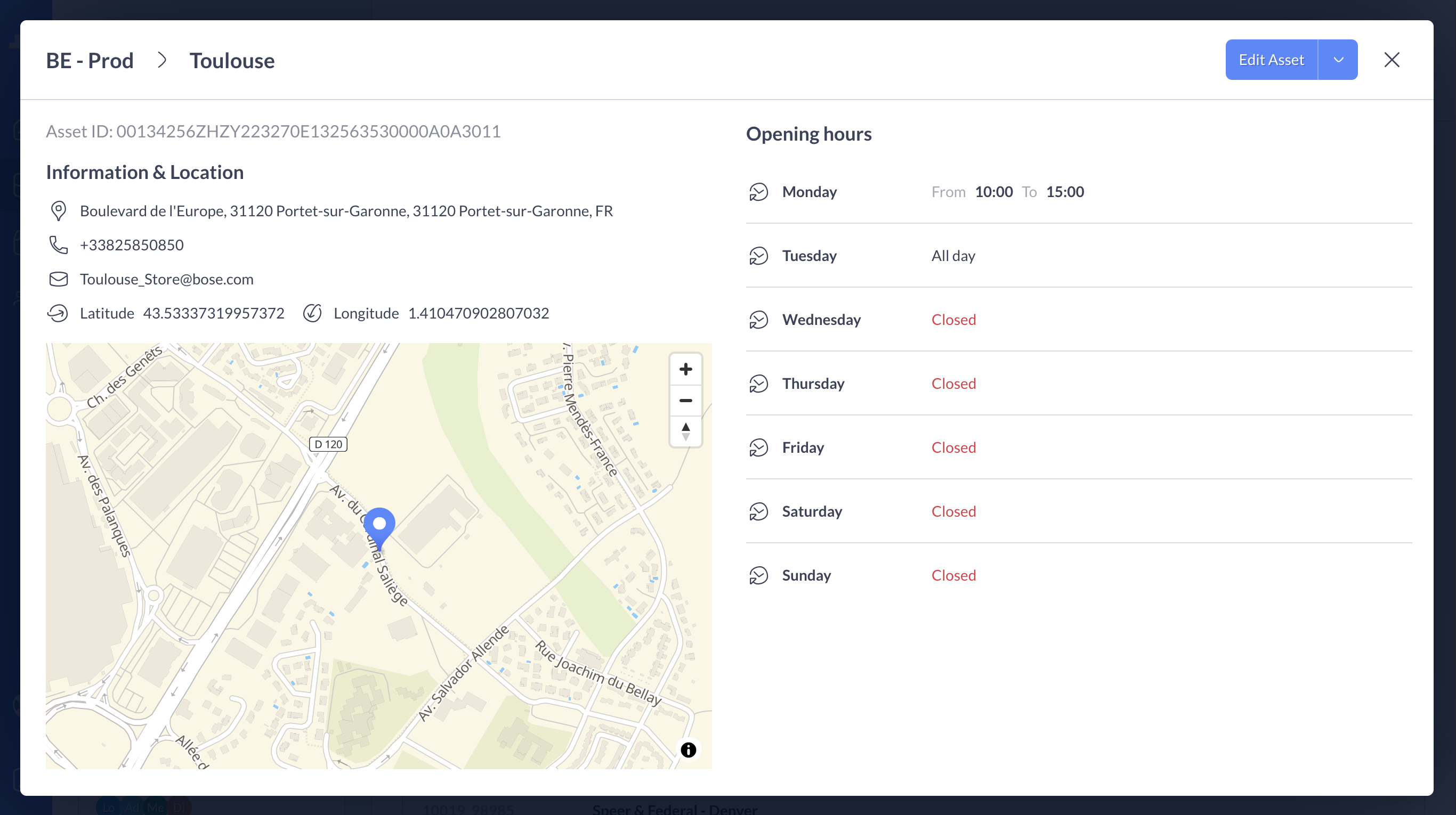
Task: Click the map zoom out minus button
Action: tap(685, 401)
